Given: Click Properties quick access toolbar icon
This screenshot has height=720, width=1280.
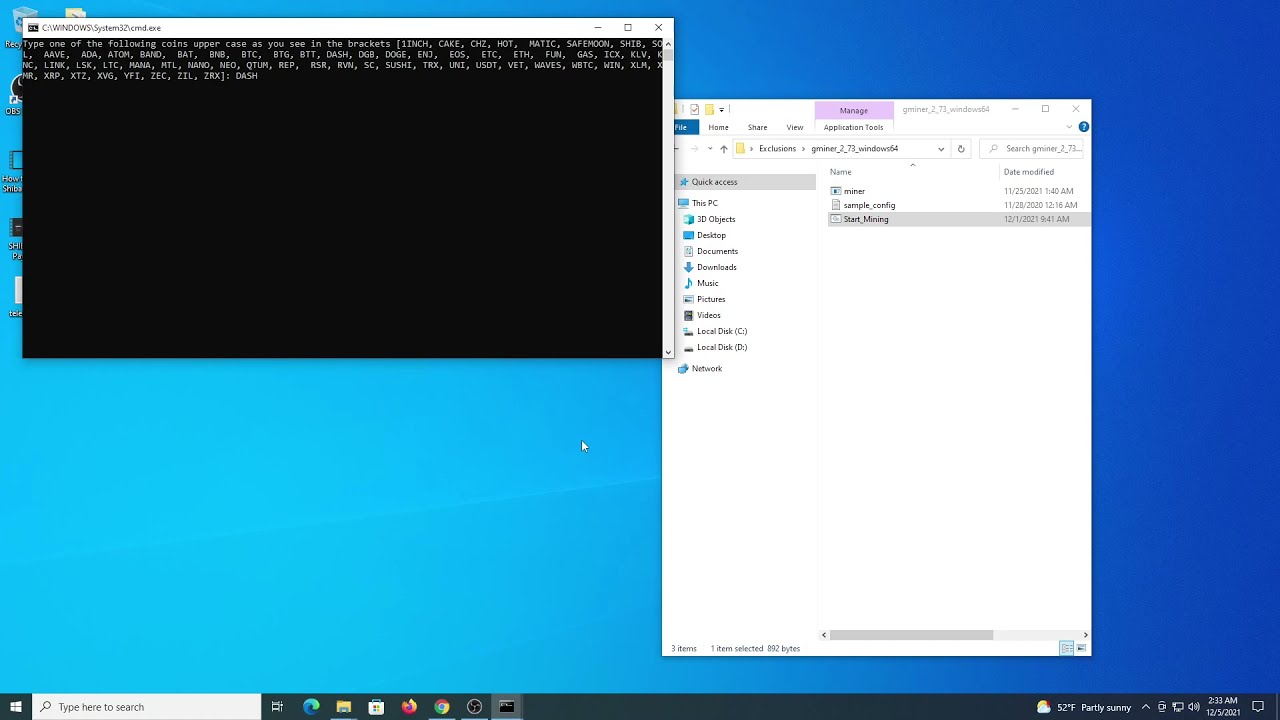Looking at the screenshot, I should click(695, 109).
